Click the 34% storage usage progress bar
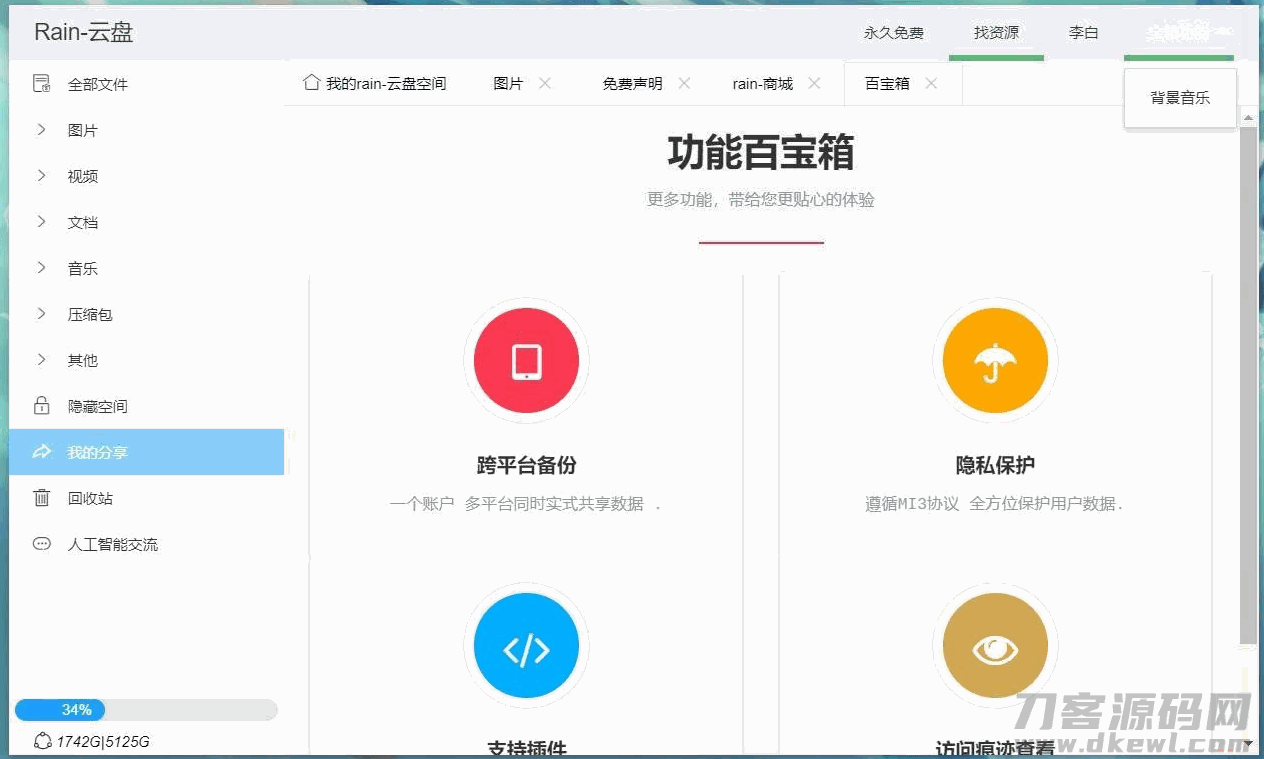Image resolution: width=1264 pixels, height=759 pixels. pyautogui.click(x=145, y=710)
